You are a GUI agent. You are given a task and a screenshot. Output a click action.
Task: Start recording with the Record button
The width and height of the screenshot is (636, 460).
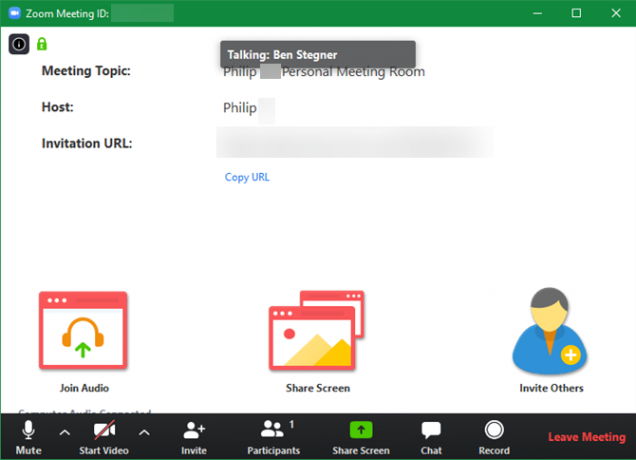coord(494,437)
